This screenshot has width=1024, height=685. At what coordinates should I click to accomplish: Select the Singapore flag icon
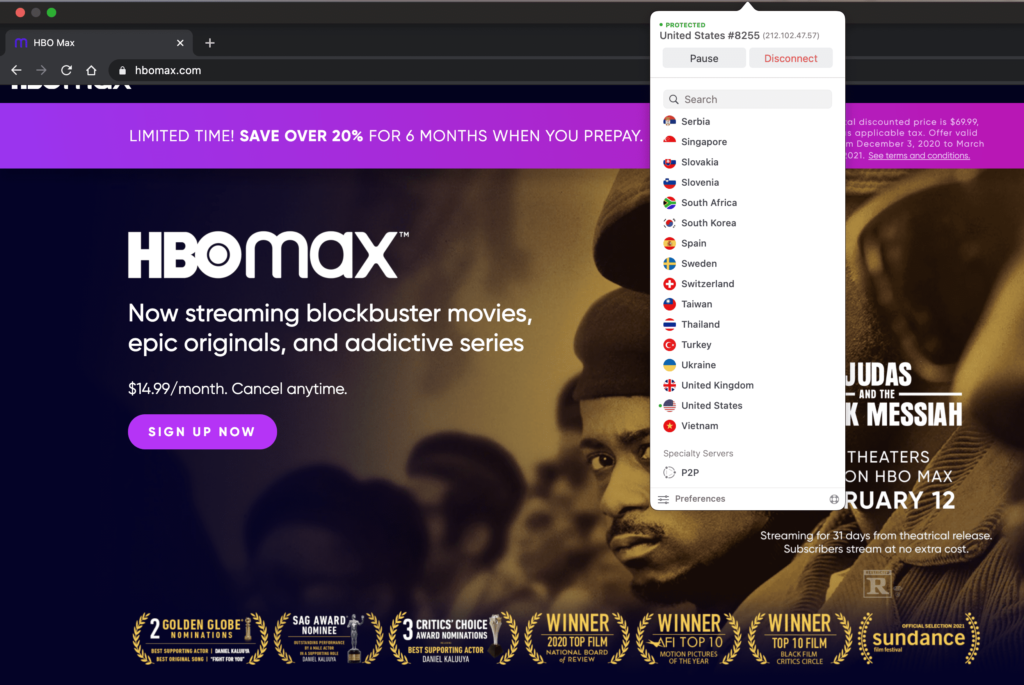669,142
